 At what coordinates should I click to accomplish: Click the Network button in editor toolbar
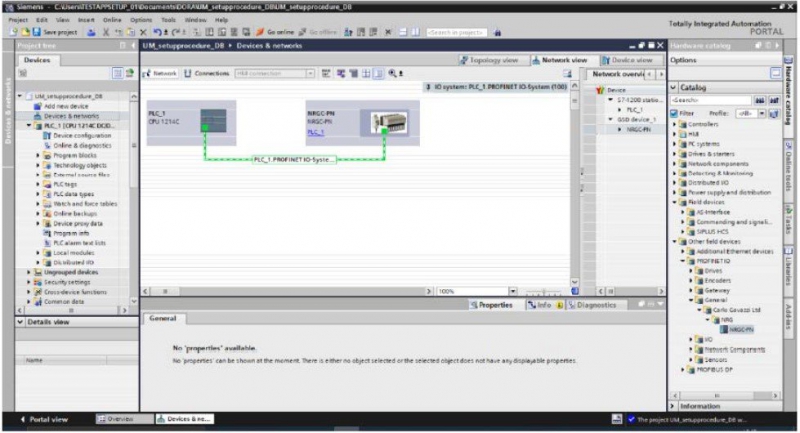coord(160,73)
